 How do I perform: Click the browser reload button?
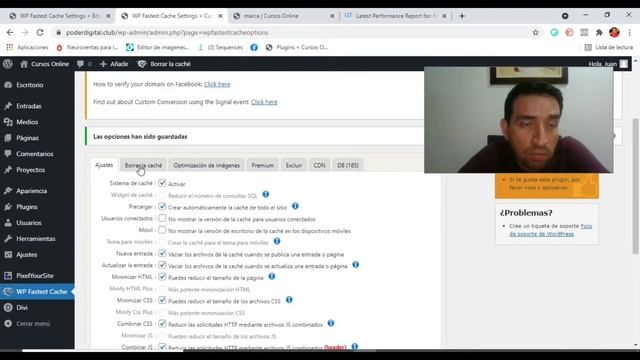pos(40,33)
